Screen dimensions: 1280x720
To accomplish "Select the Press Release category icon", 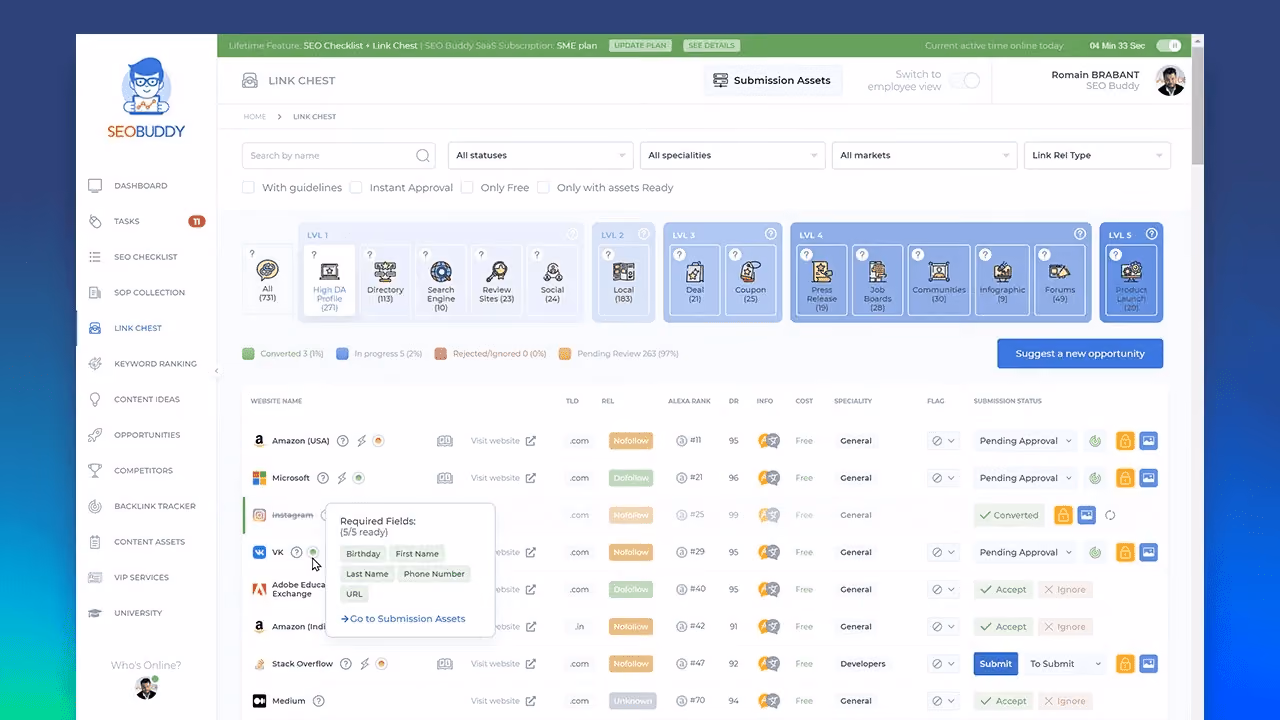I will pyautogui.click(x=821, y=271).
